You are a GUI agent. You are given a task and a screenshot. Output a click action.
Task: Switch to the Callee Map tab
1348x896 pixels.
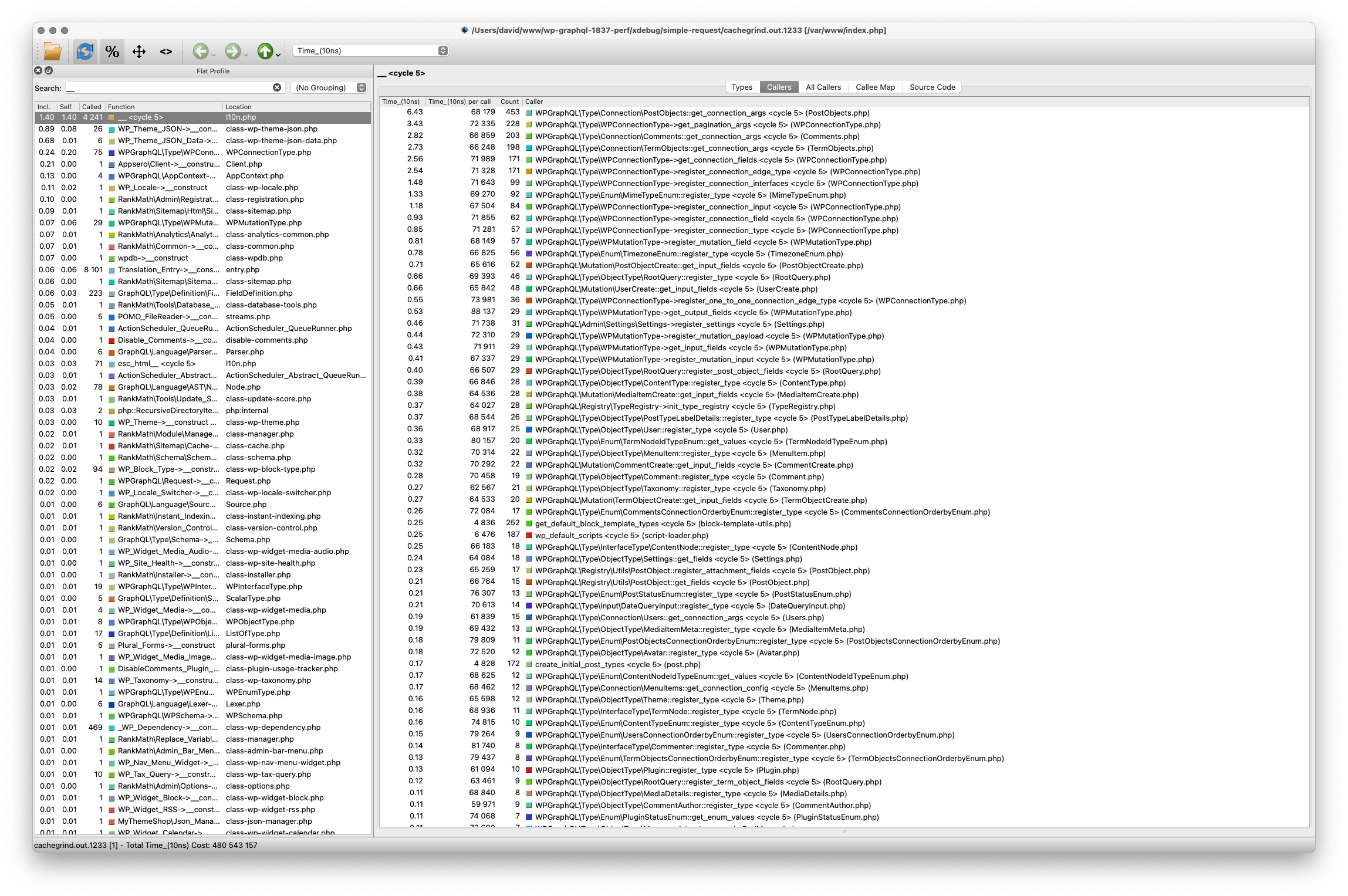875,87
